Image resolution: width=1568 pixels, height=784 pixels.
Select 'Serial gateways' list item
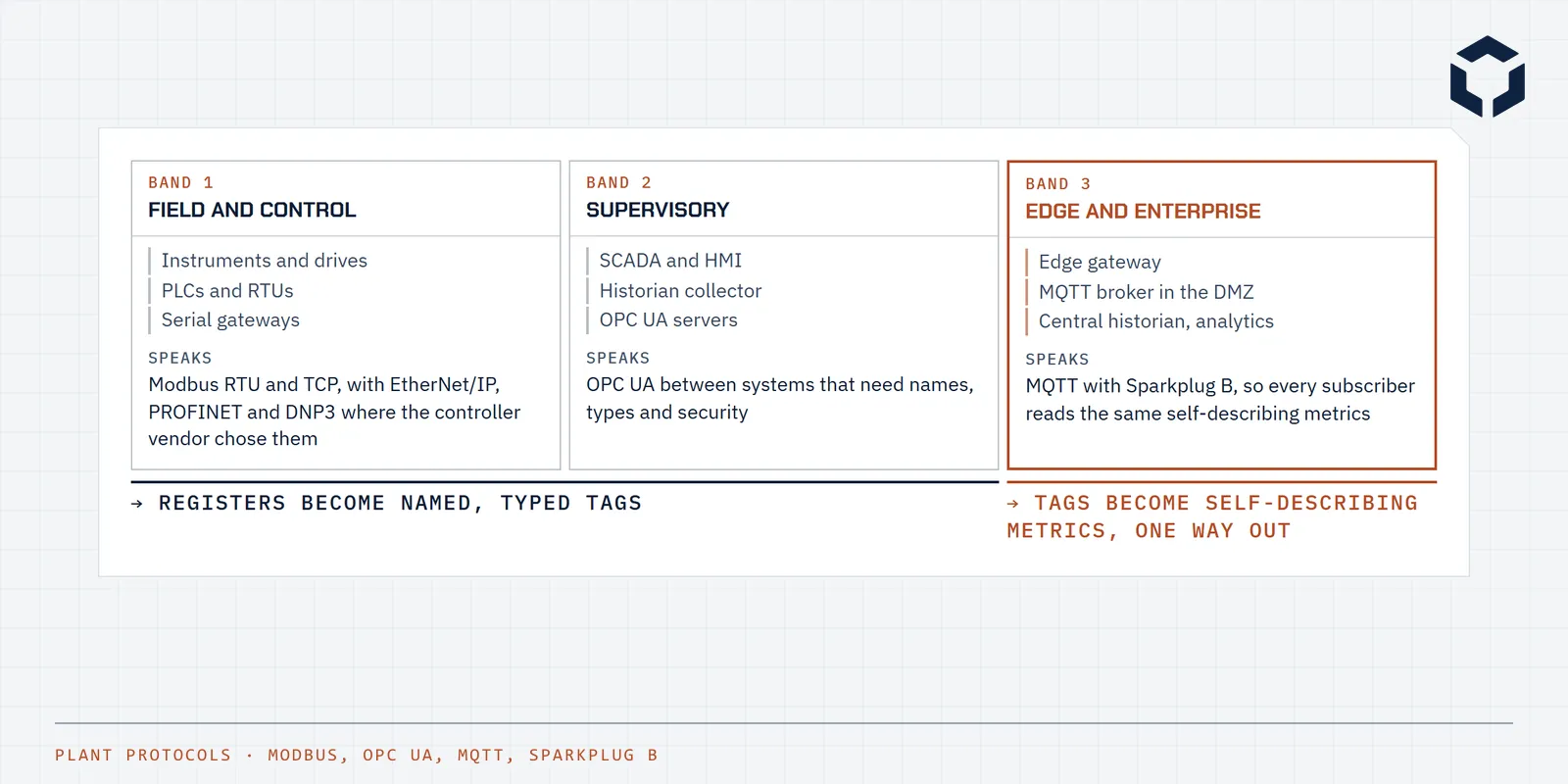click(230, 320)
